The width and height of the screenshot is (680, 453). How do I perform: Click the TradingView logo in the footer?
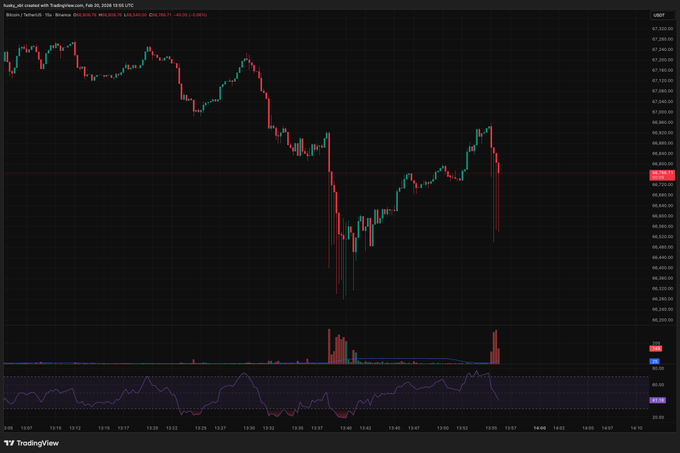(x=31, y=443)
